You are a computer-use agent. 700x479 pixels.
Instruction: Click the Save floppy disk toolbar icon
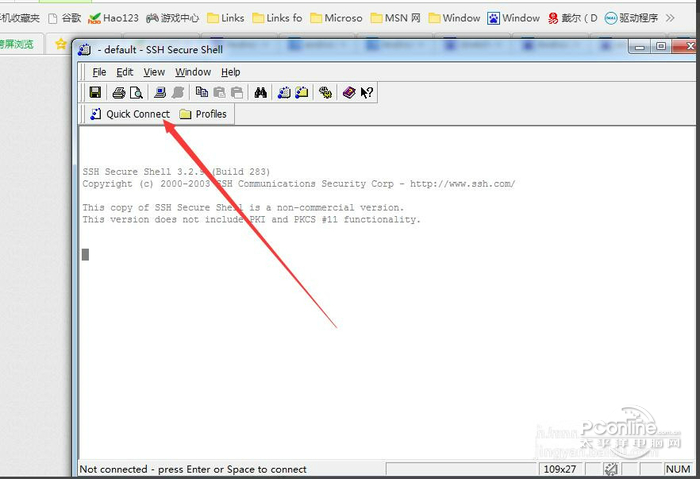(x=95, y=92)
